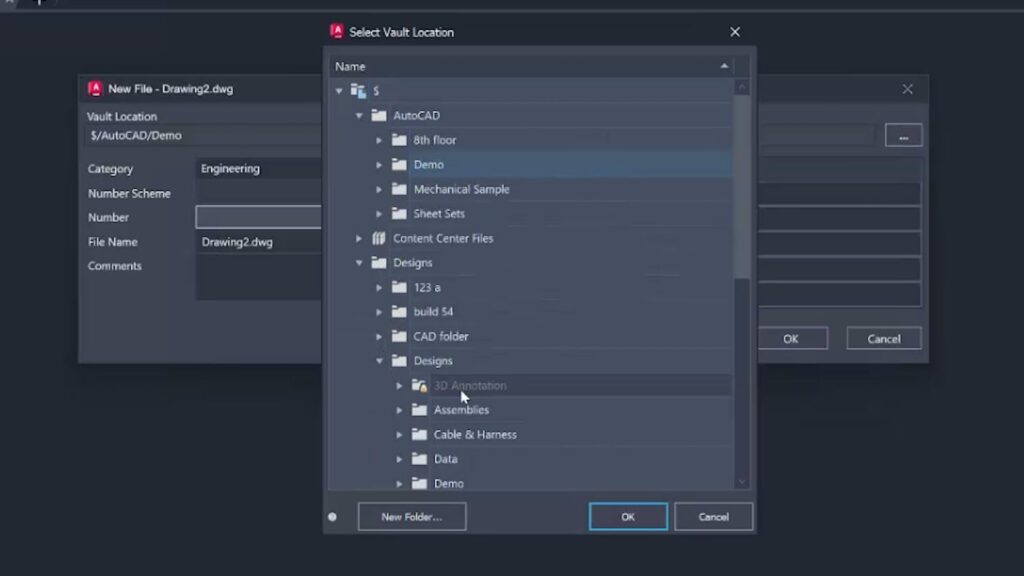
Task: Click the top-level Designs folder icon
Action: [379, 263]
